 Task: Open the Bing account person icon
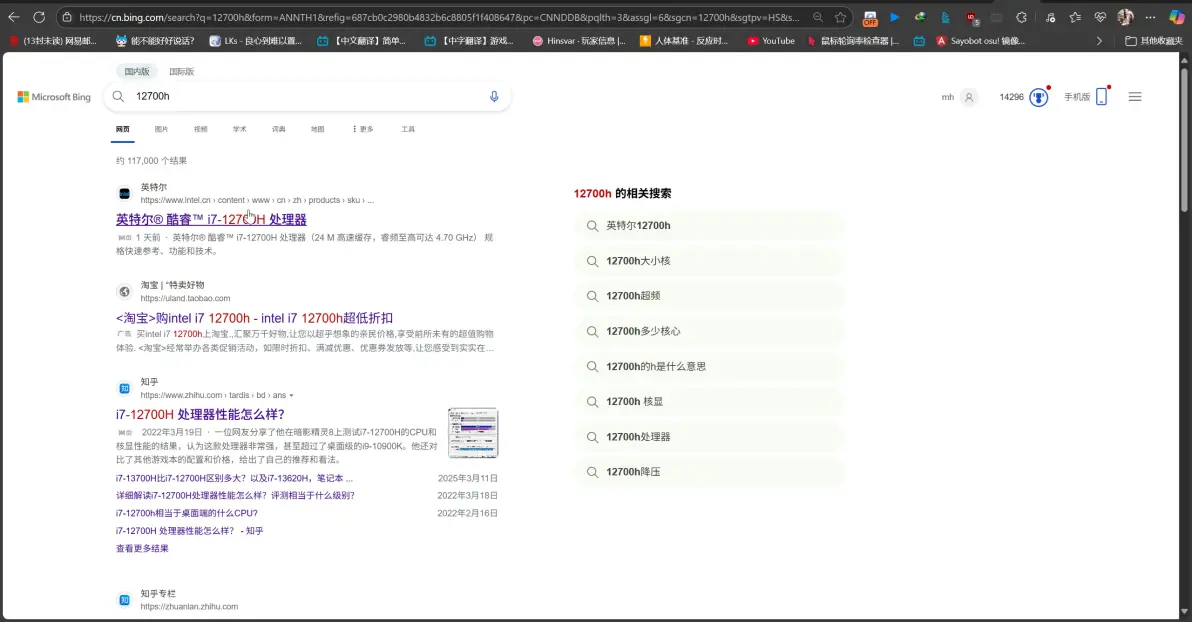click(x=968, y=97)
